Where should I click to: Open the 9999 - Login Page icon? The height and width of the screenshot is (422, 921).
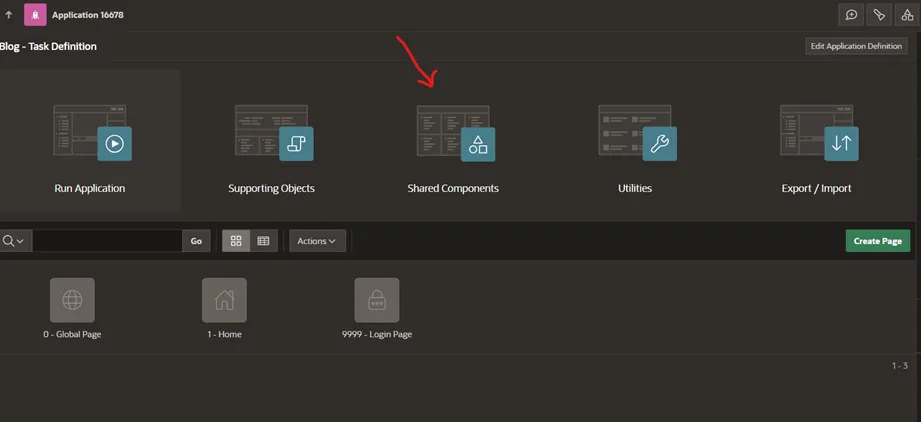coord(377,300)
